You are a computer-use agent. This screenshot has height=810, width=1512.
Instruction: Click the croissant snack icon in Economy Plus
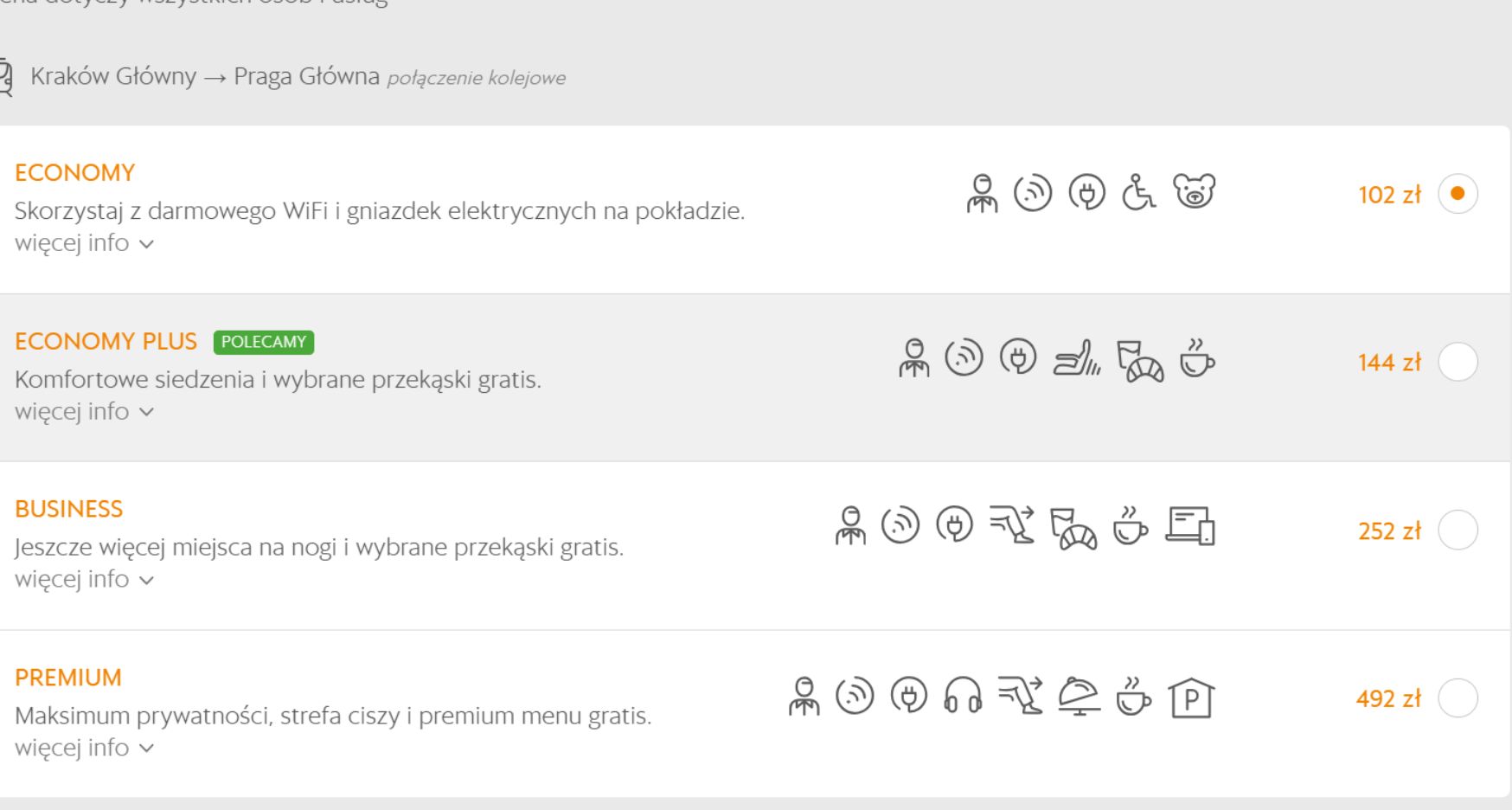(x=1140, y=360)
